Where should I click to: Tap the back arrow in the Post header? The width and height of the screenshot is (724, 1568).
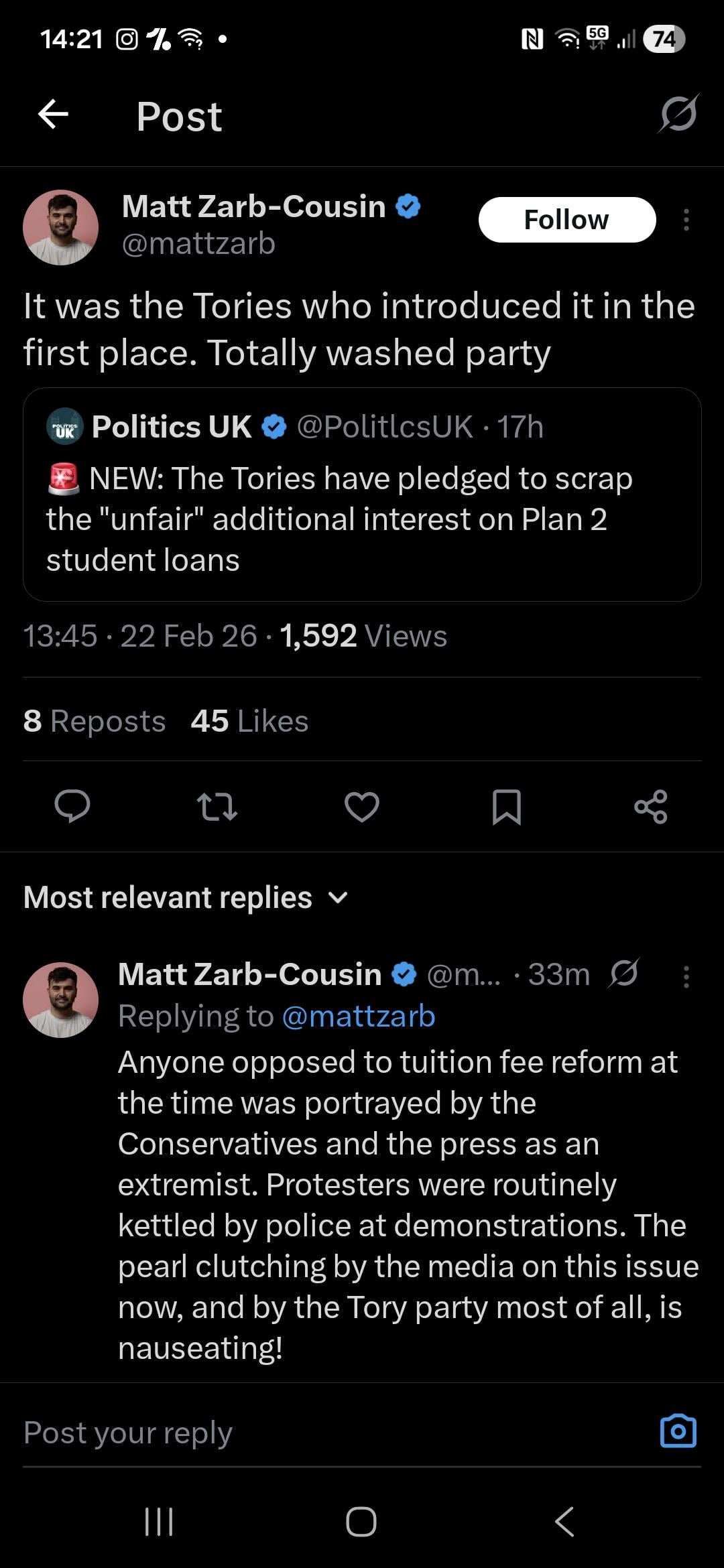click(54, 114)
